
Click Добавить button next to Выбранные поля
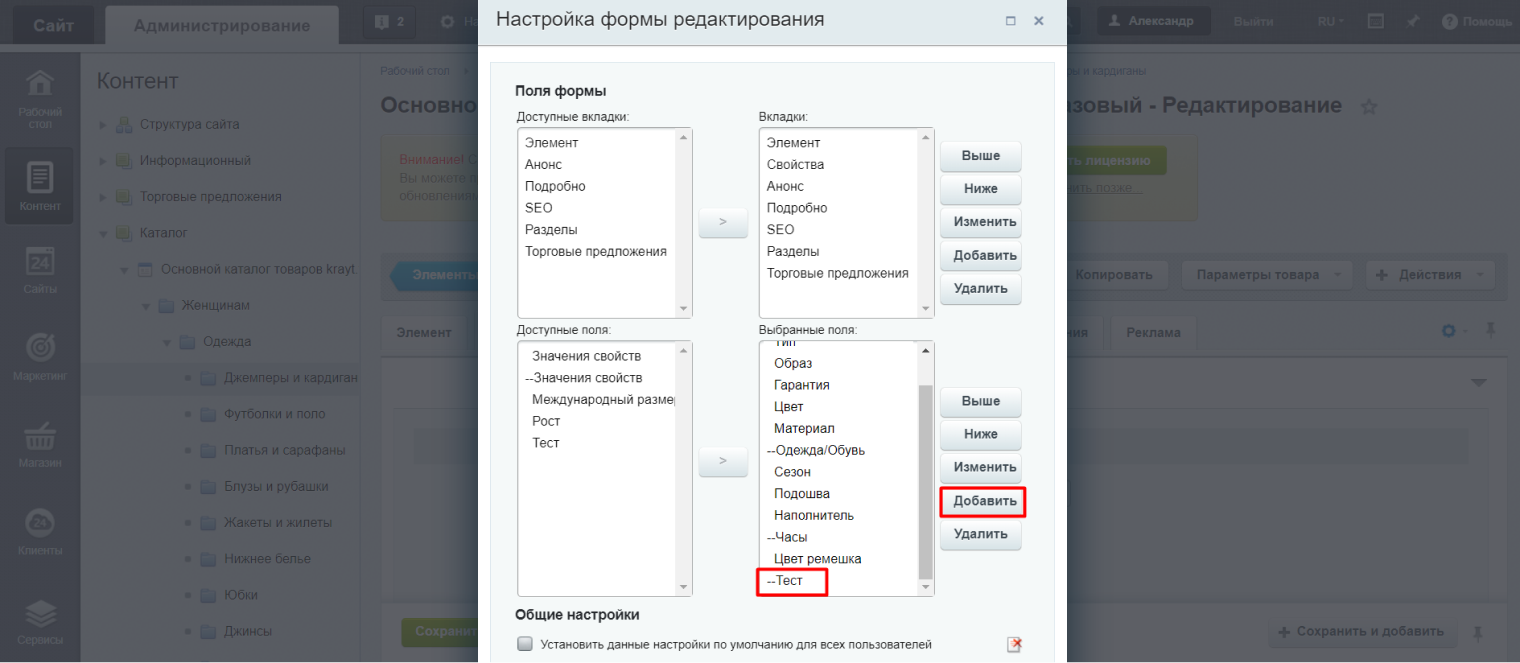[x=983, y=501]
